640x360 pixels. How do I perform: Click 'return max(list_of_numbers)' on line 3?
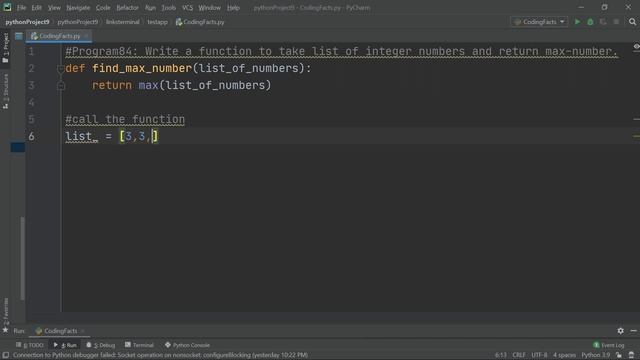point(181,85)
